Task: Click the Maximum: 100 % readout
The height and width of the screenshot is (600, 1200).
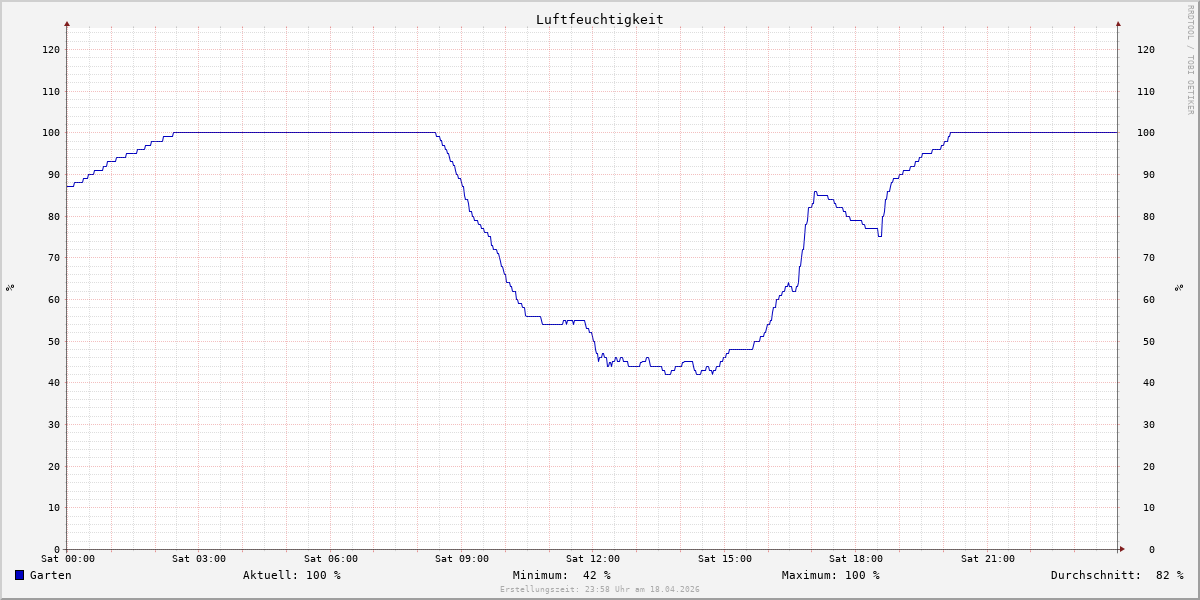Action: coord(830,575)
